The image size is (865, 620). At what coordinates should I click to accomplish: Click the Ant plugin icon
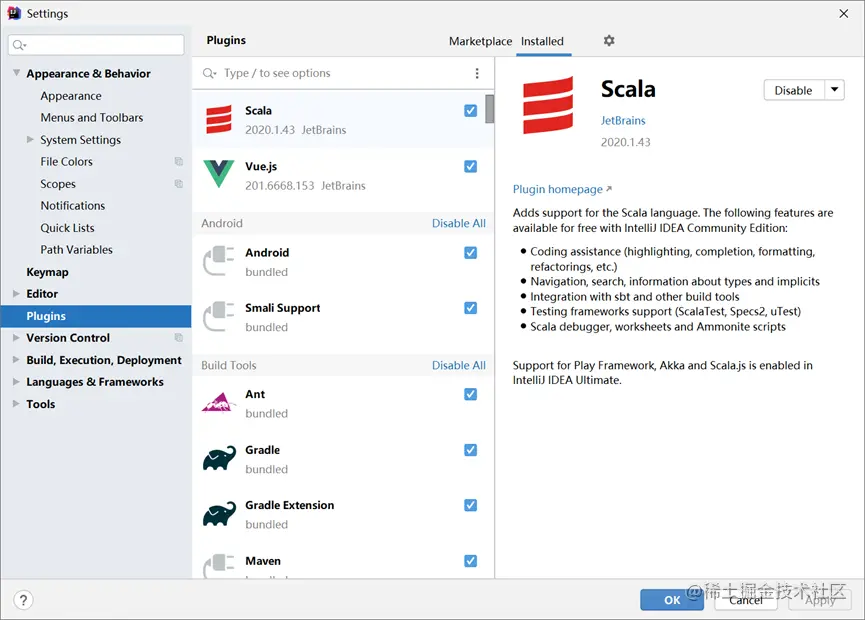[218, 403]
